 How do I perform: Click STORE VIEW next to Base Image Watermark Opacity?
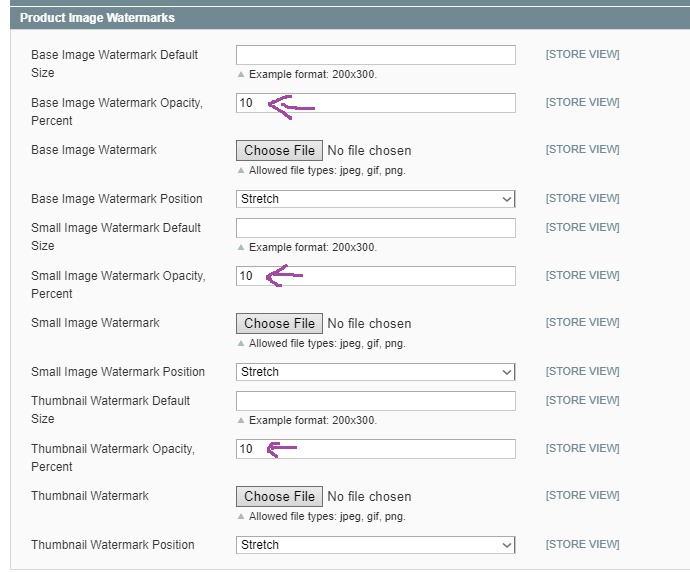point(582,103)
